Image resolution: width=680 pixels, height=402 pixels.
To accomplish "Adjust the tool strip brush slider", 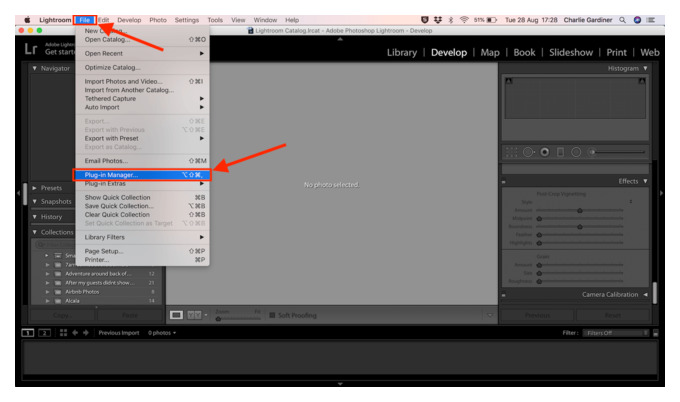I will tap(620, 152).
